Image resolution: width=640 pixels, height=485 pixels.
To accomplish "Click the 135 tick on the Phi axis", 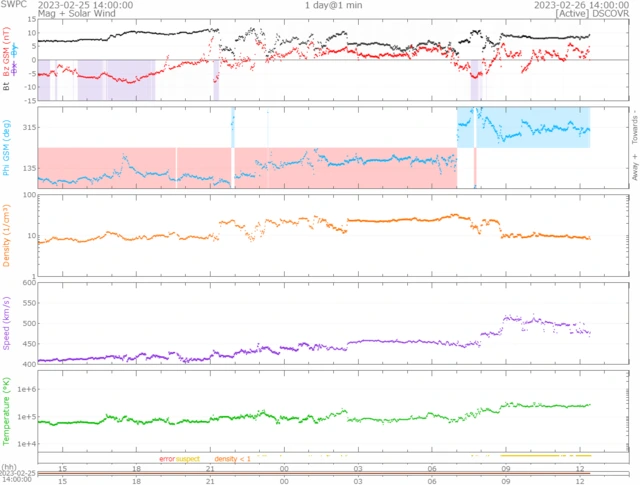I will [29, 168].
